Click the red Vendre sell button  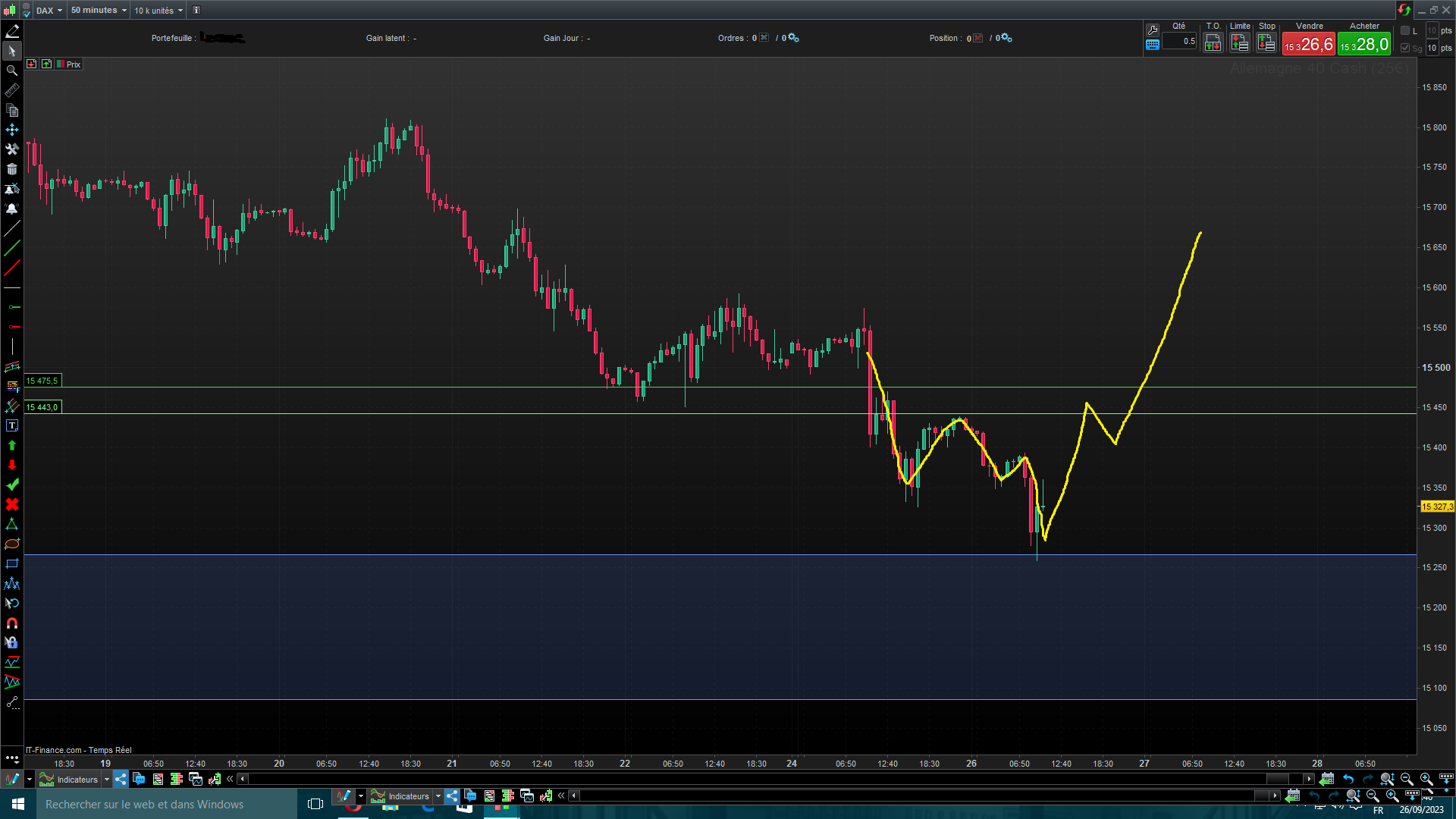click(1309, 44)
